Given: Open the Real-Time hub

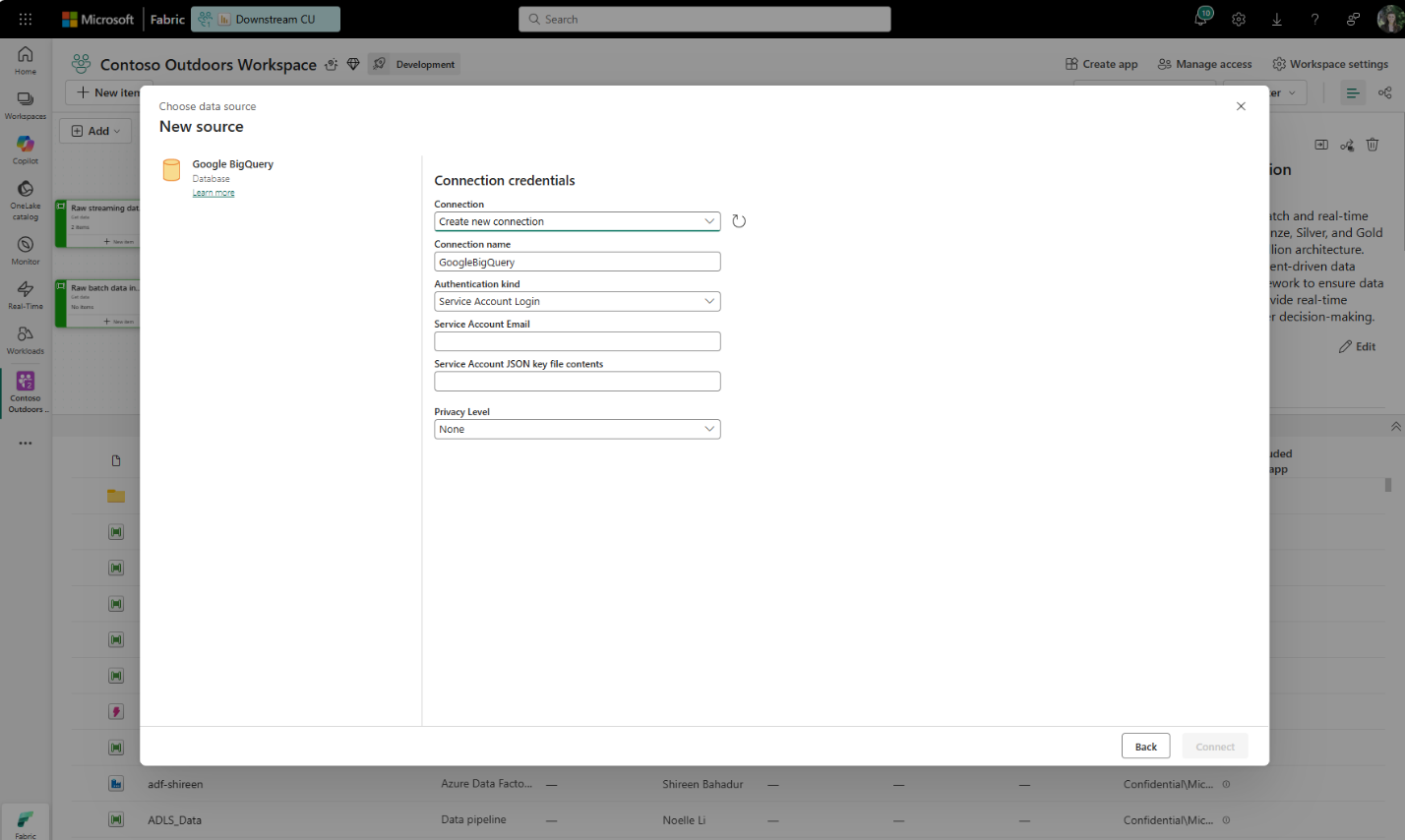Looking at the screenshot, I should click(x=25, y=292).
